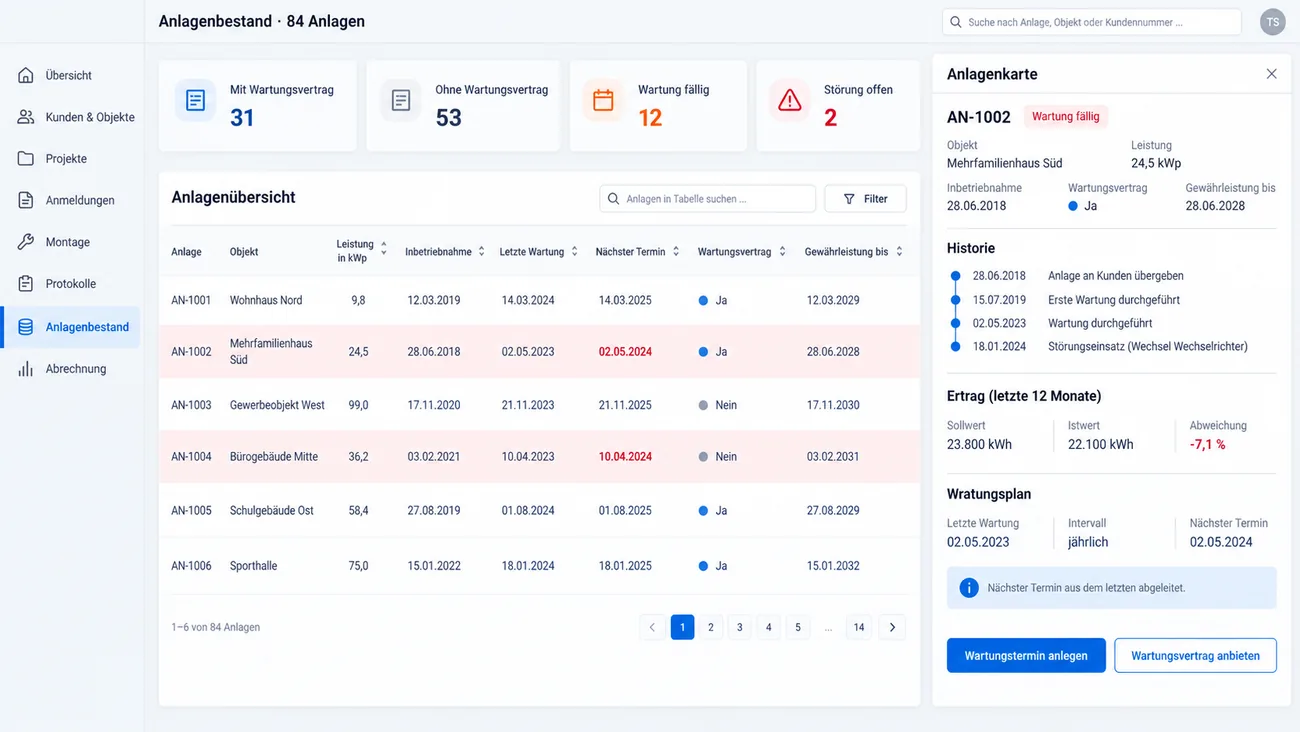This screenshot has height=732, width=1300.
Task: Sort by Inbetriebnahme column
Action: pos(482,252)
